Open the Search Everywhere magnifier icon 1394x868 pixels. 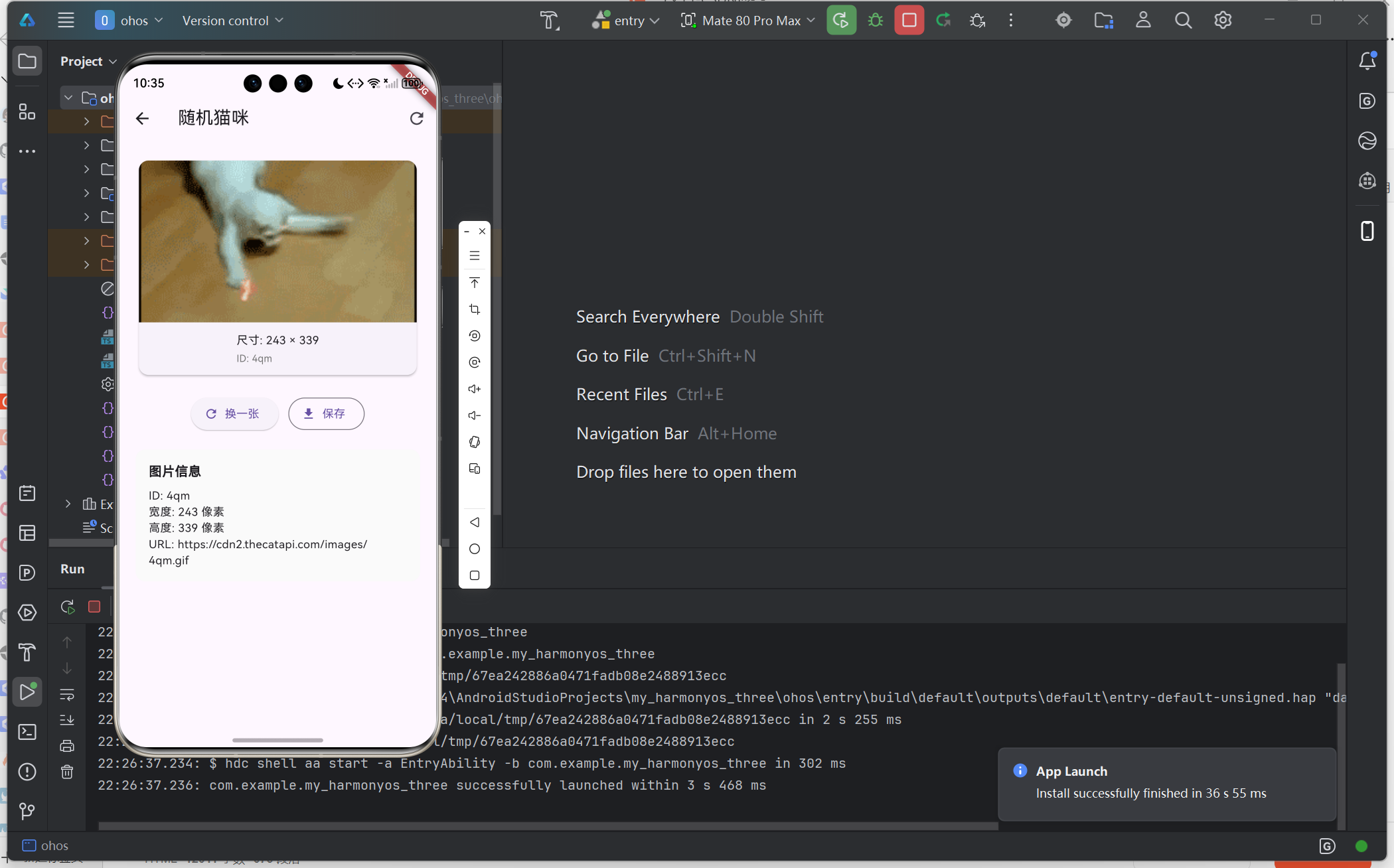[1183, 21]
